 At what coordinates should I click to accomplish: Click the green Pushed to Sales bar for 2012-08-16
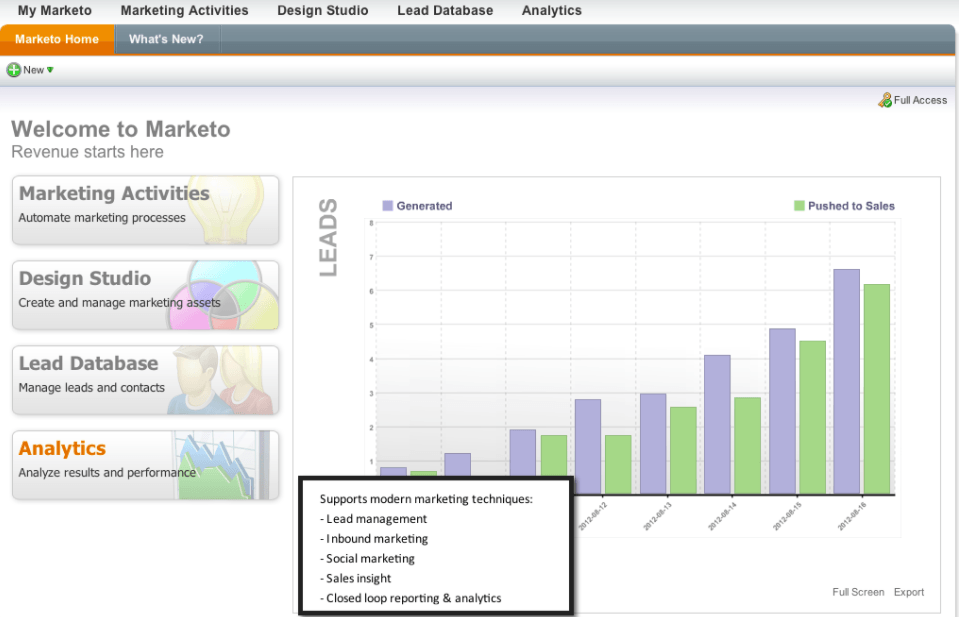877,389
